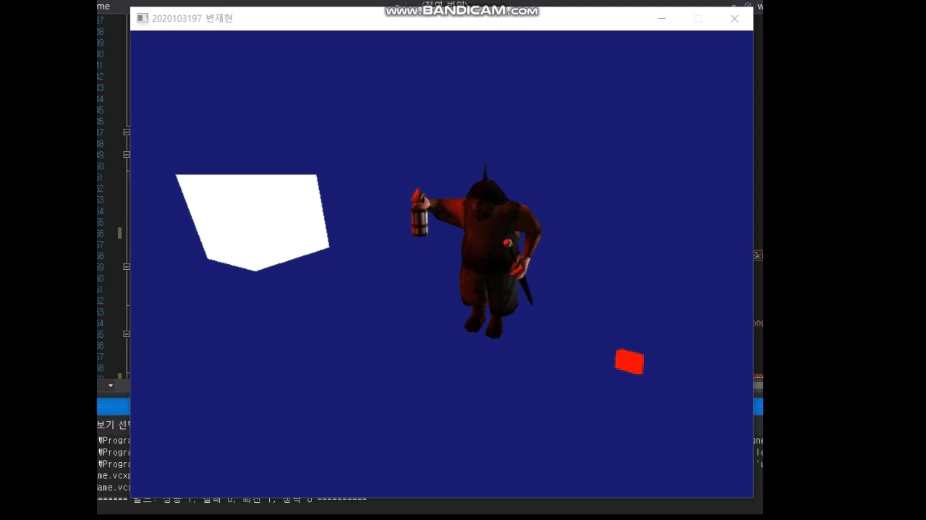Viewport: 926px width, 520px height.
Task: Click the small red square in the scene
Action: 630,361
